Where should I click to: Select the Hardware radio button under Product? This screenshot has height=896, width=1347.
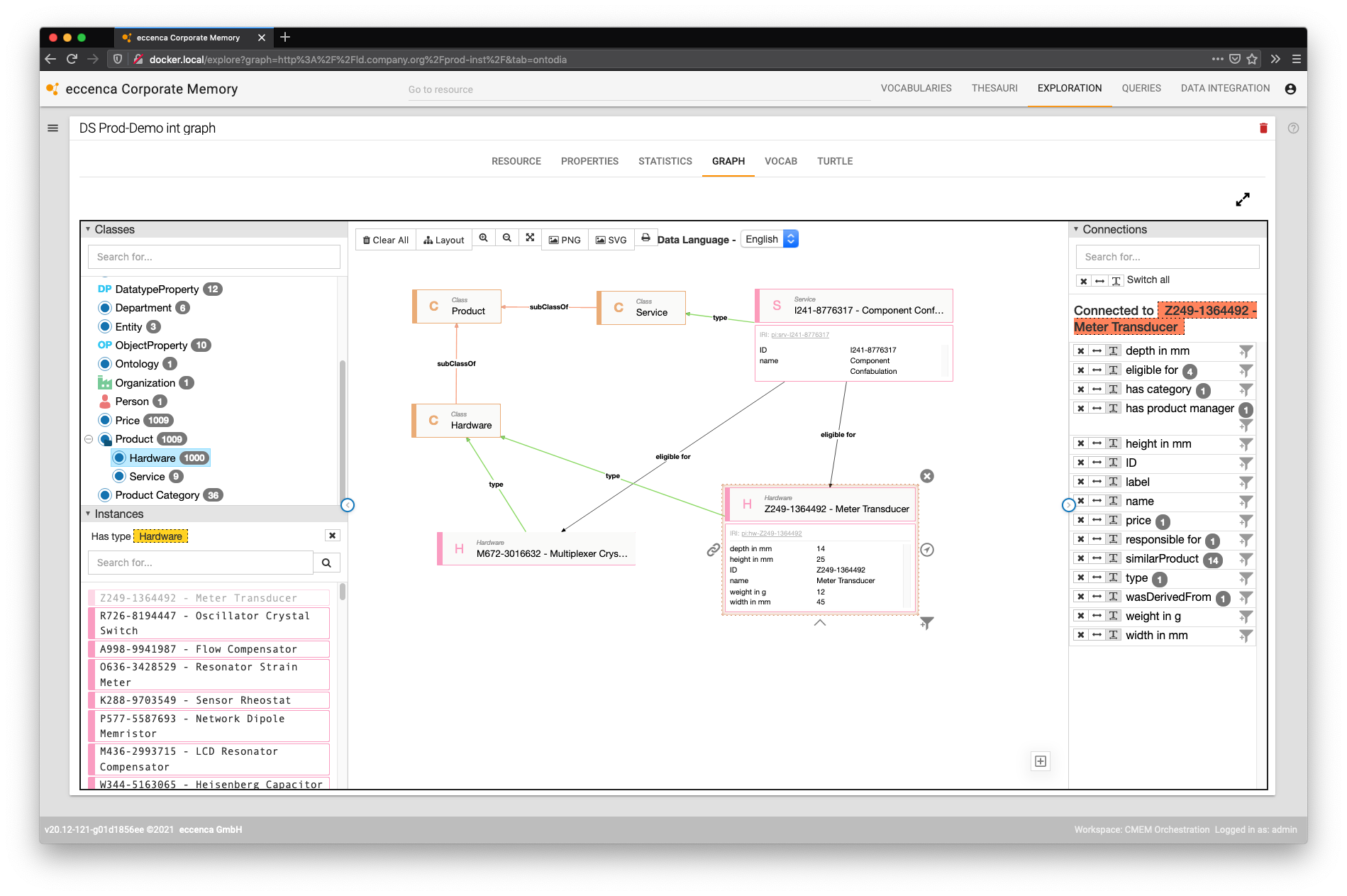click(x=119, y=458)
